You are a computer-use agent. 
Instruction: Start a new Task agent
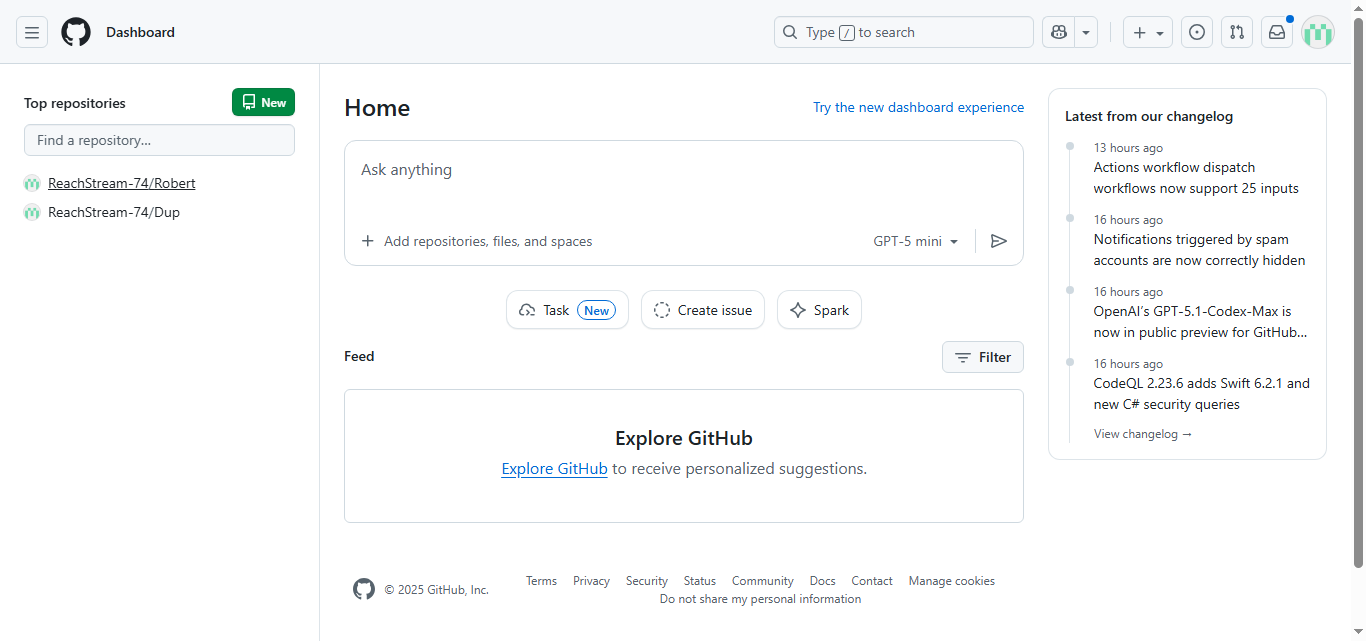[567, 310]
